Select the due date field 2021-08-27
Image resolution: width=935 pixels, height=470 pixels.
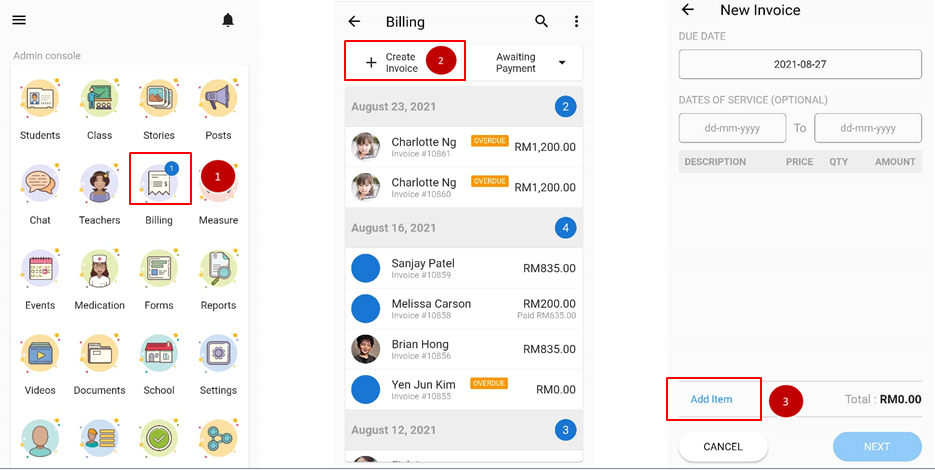point(800,64)
